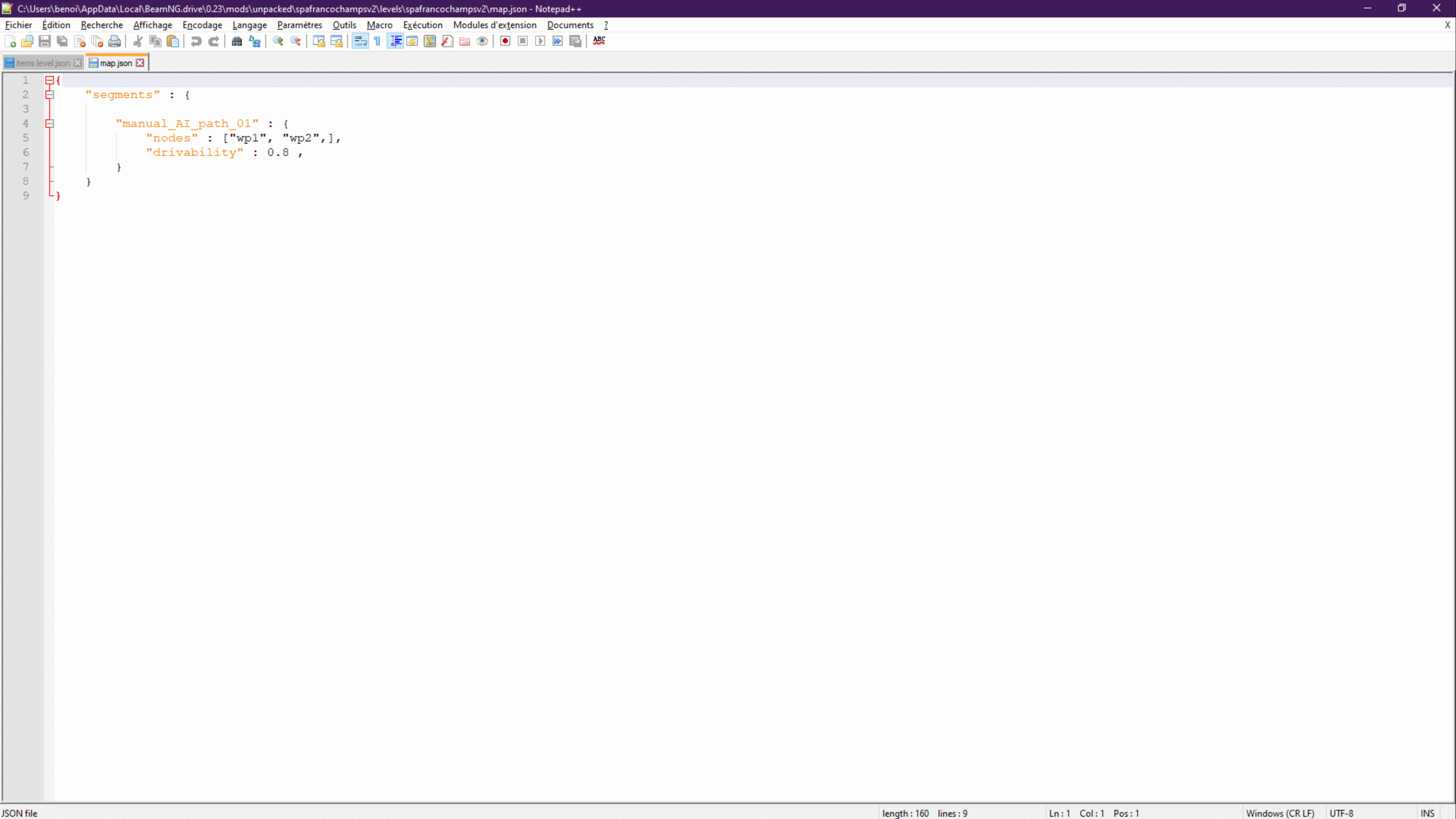Zoom in with the magnifier plus icon

click(x=278, y=41)
